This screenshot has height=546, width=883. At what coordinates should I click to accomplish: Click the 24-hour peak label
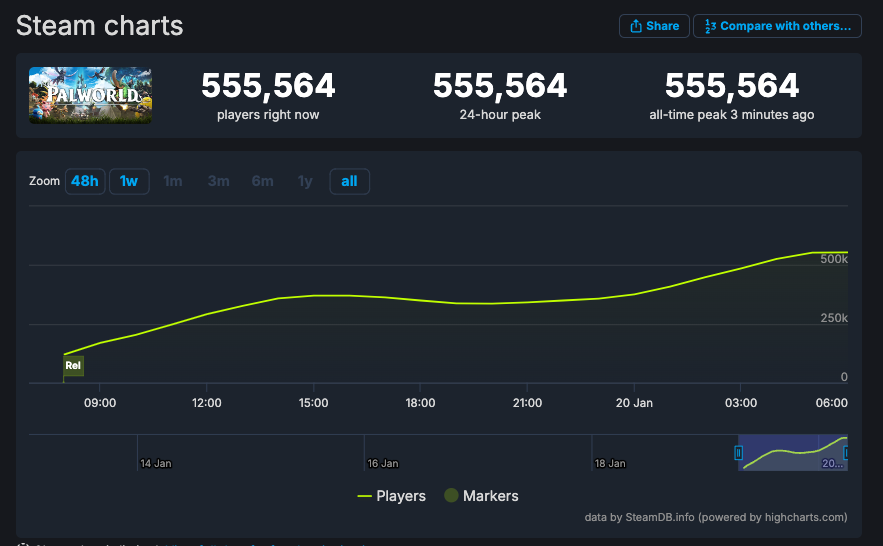[500, 115]
